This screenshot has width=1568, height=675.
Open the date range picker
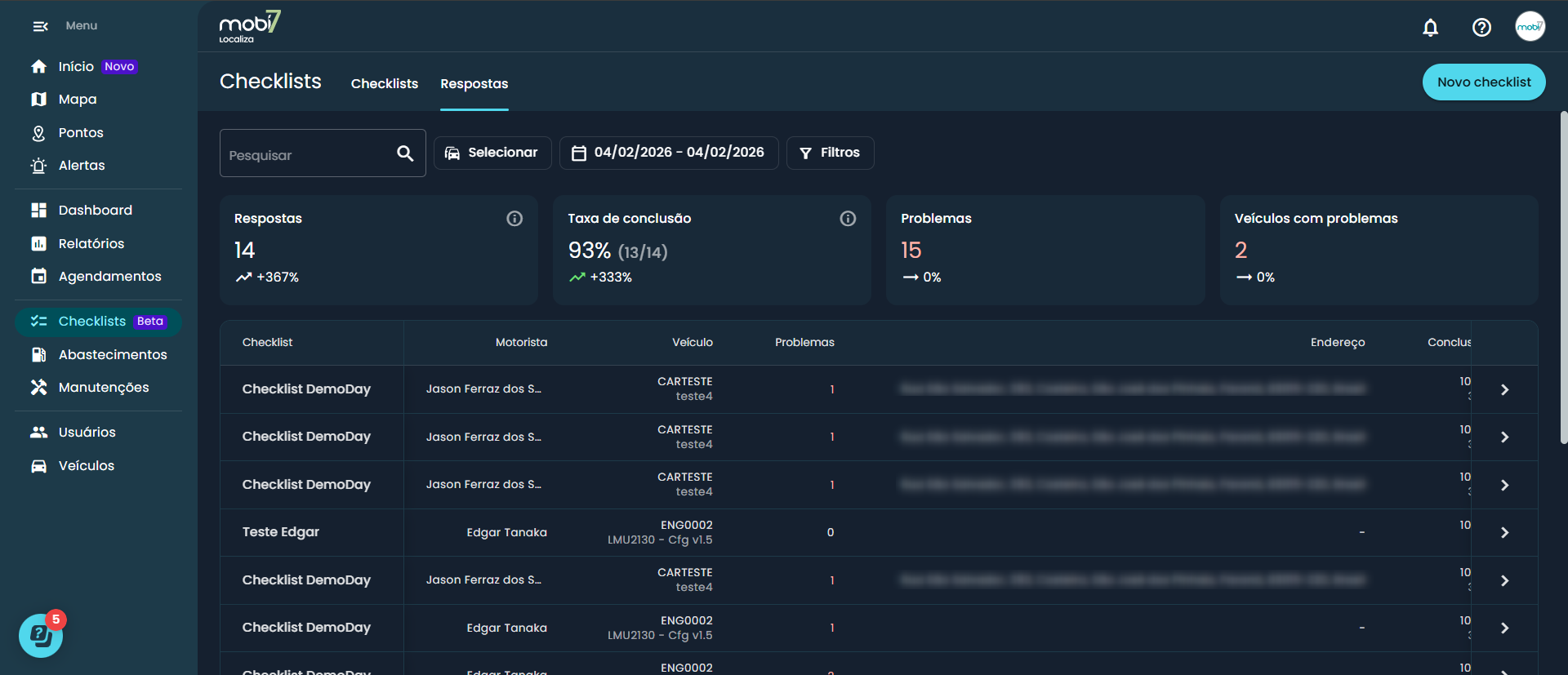pos(668,153)
